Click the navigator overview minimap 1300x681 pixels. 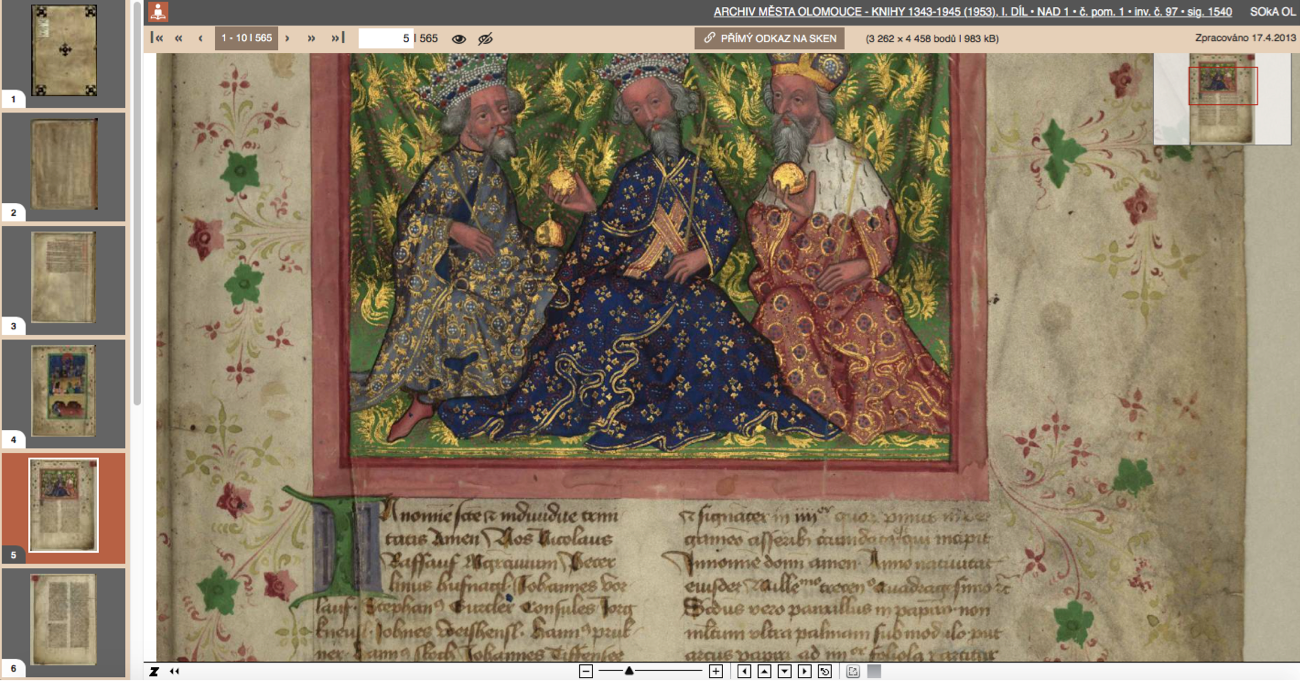[x=1222, y=99]
